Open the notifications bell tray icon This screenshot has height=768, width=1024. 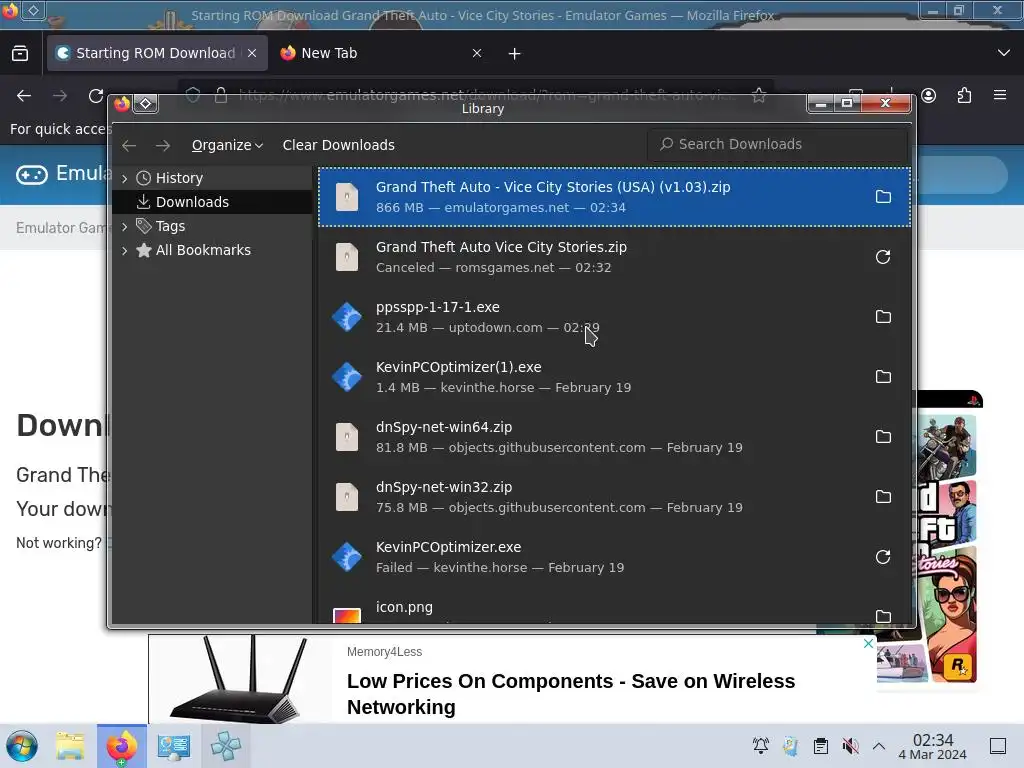761,746
